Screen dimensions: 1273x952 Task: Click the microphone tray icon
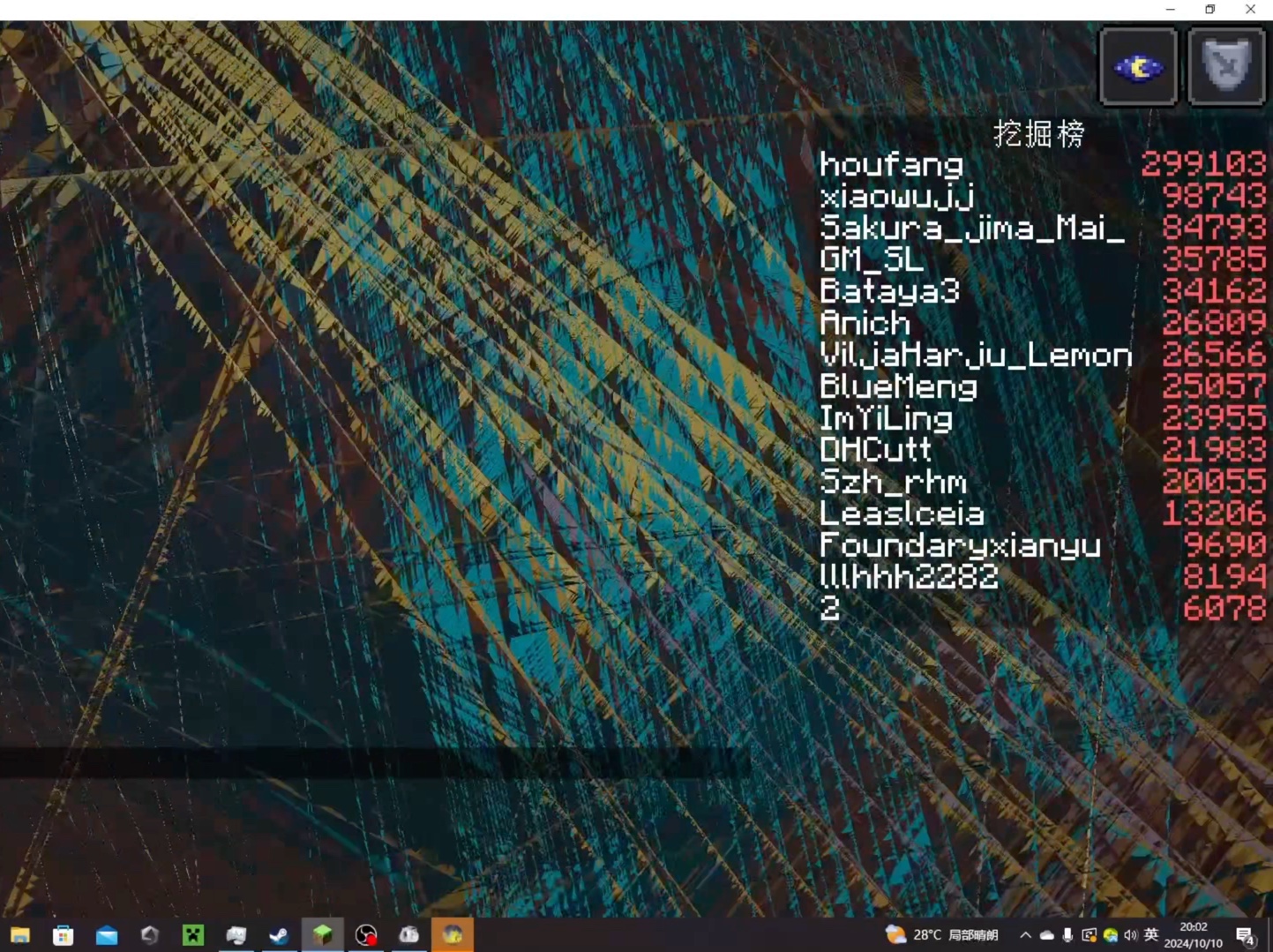tap(1067, 935)
